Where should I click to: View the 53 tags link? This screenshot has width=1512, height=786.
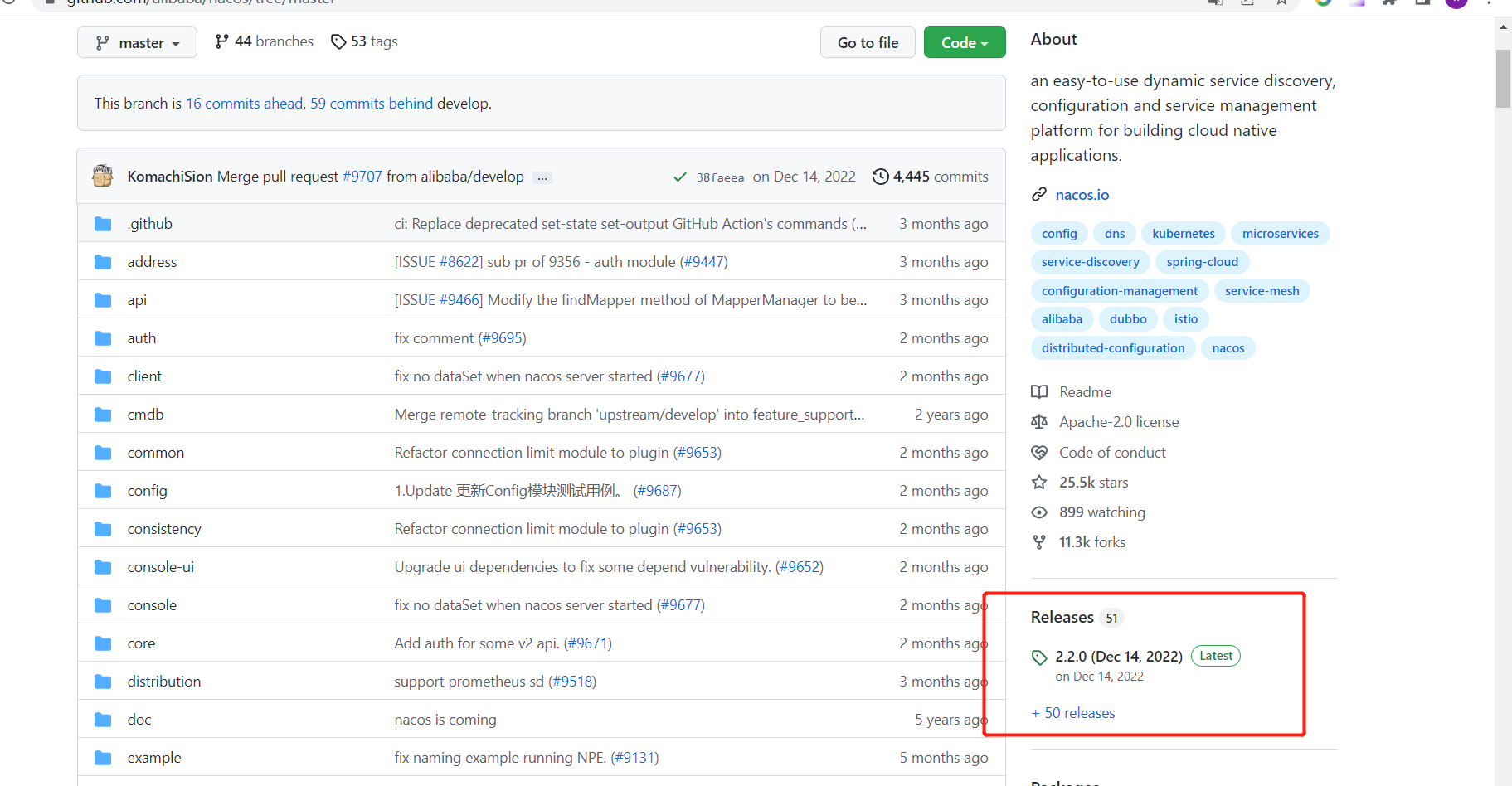(x=364, y=41)
